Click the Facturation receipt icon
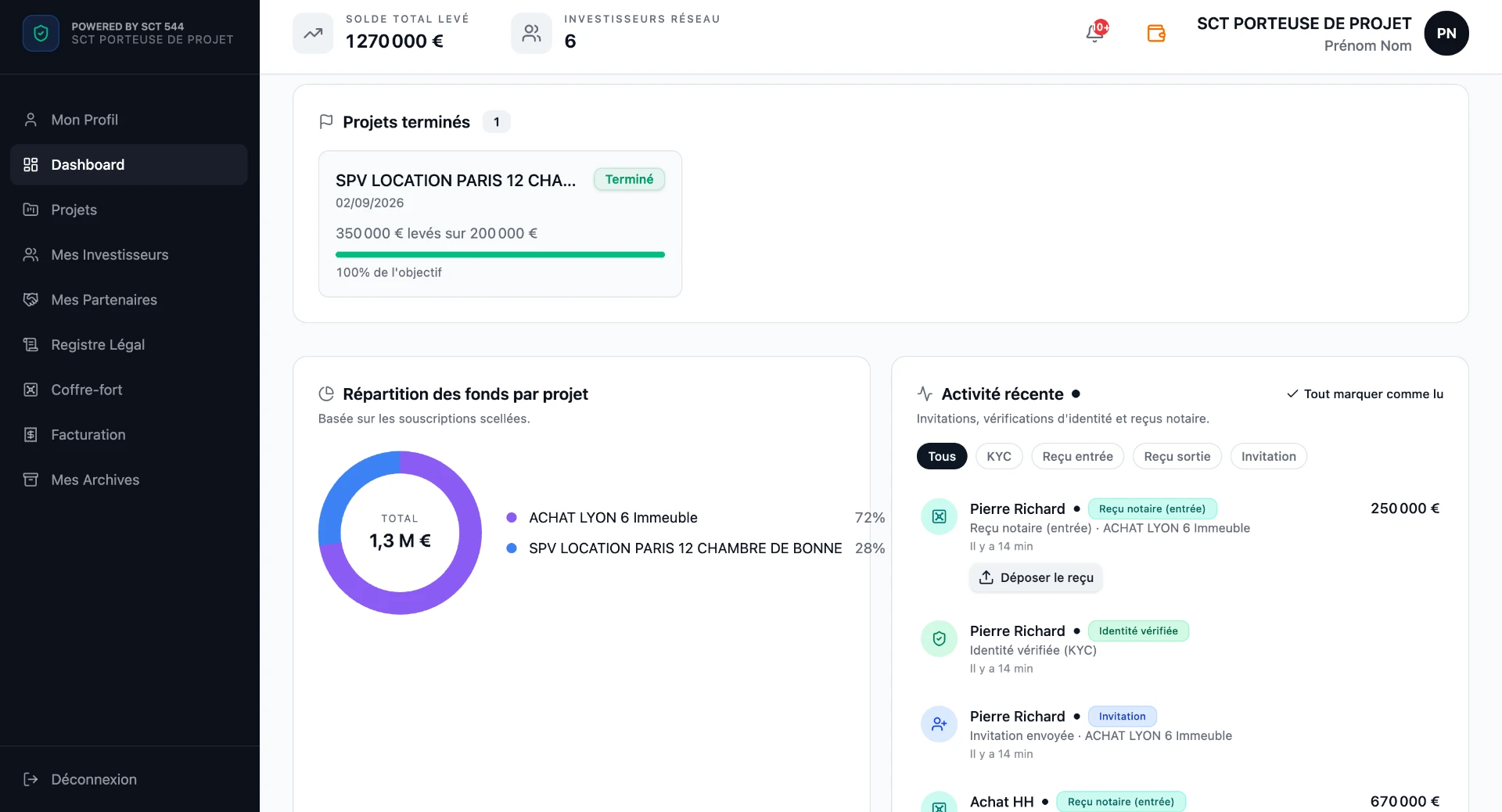This screenshot has height=812, width=1502. point(31,435)
